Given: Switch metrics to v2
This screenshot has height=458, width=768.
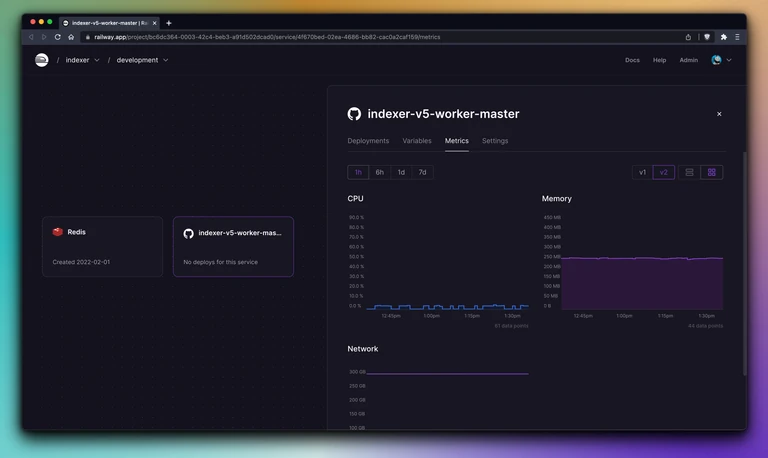Looking at the screenshot, I should pyautogui.click(x=664, y=172).
